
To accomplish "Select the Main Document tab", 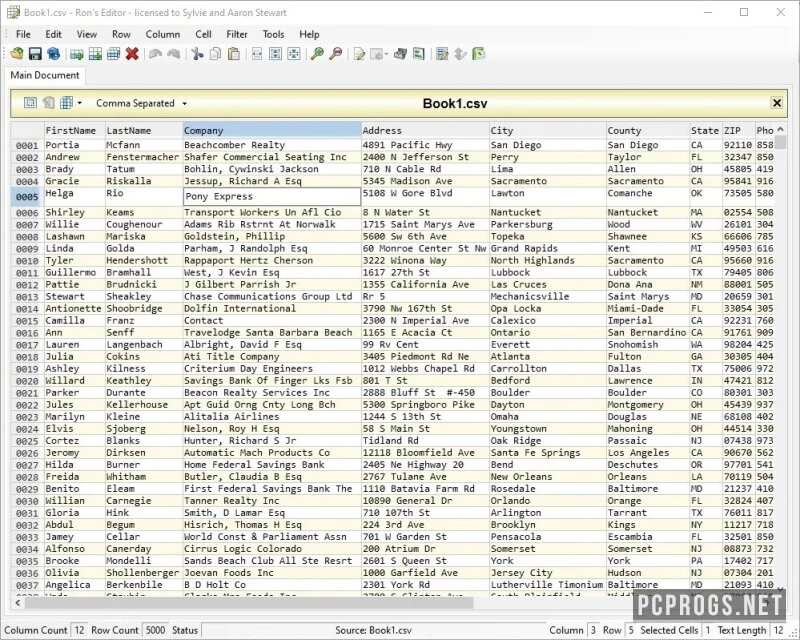I will point(45,75).
